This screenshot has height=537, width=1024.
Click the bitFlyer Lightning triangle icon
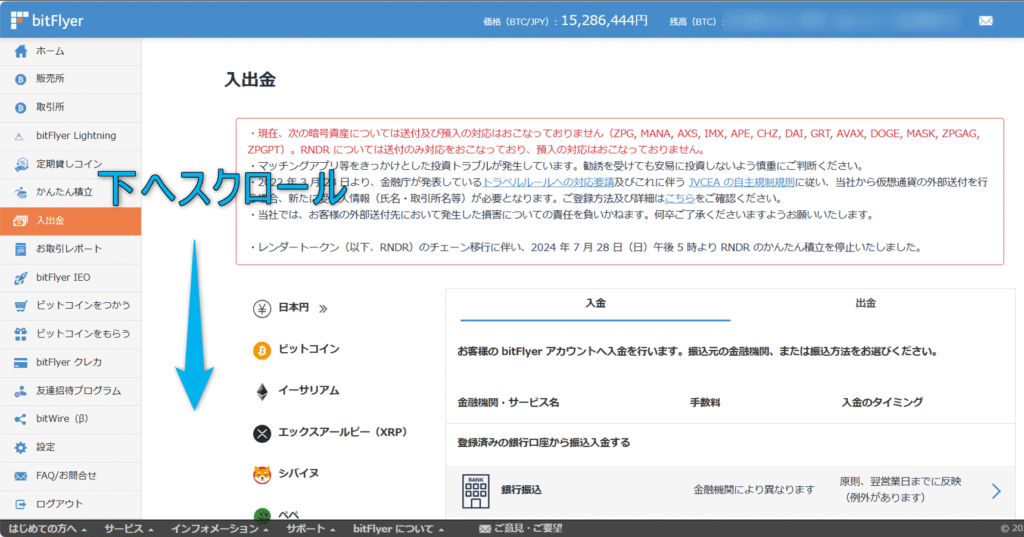pos(20,136)
